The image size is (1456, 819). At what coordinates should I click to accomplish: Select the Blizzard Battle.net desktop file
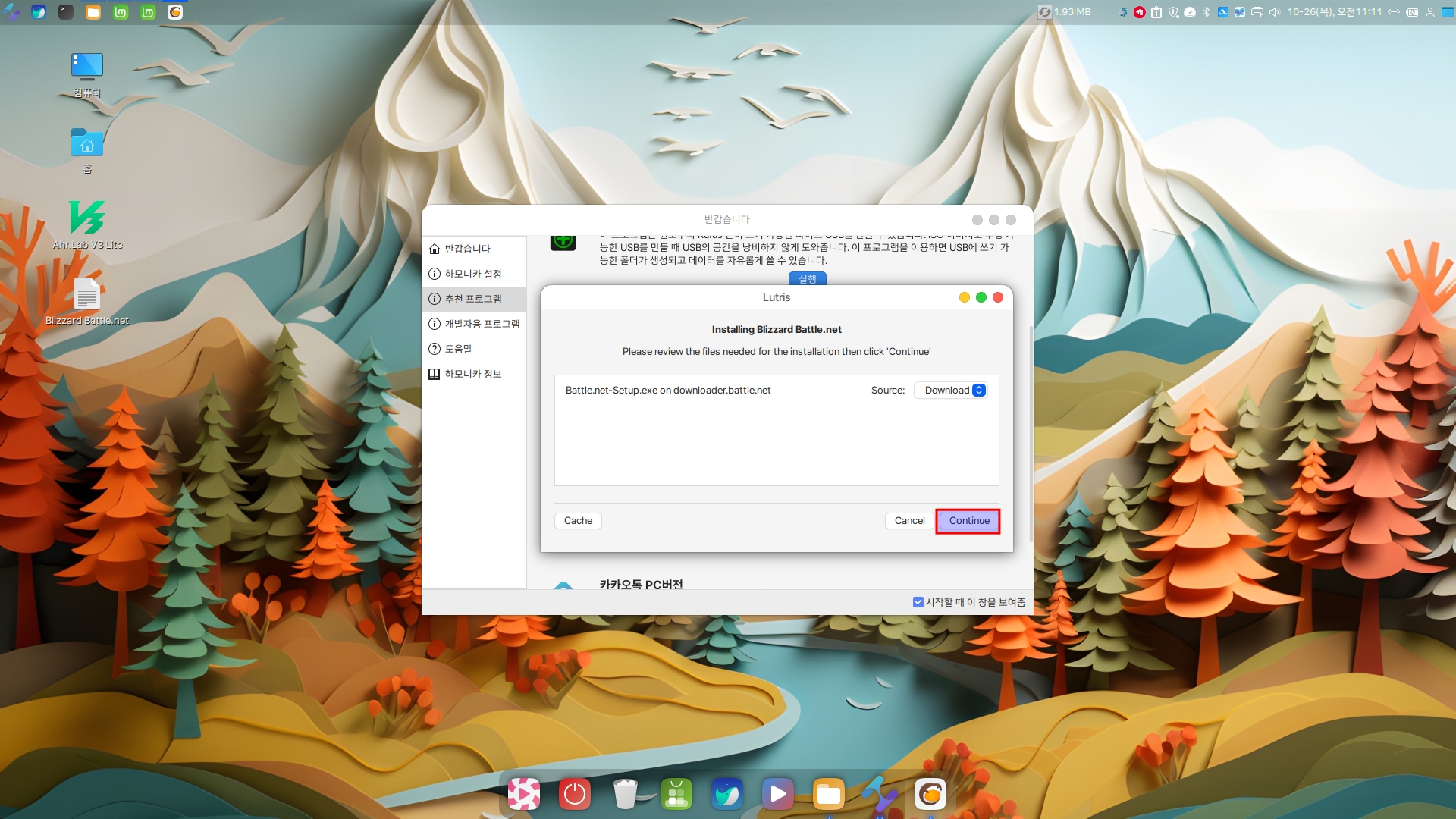(87, 296)
